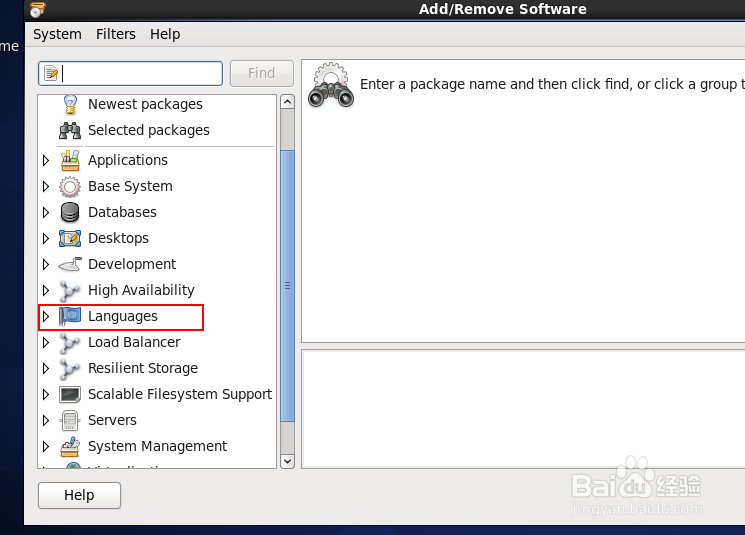Click the Find button

coord(261,73)
